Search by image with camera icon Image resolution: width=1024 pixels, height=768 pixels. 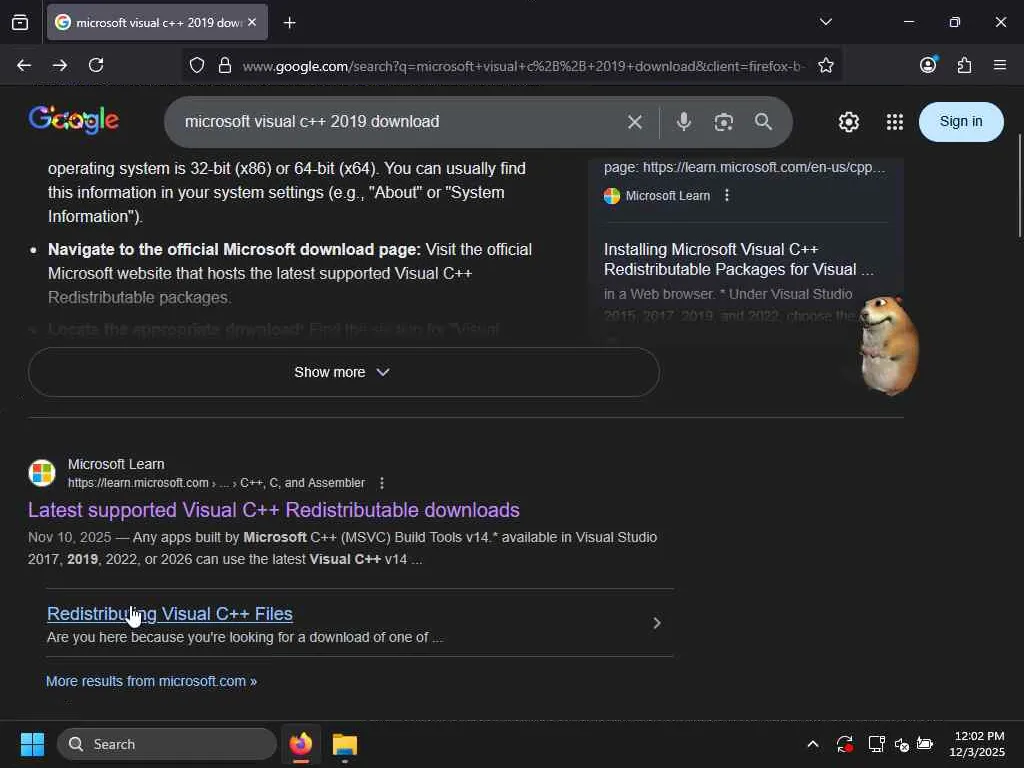[724, 122]
